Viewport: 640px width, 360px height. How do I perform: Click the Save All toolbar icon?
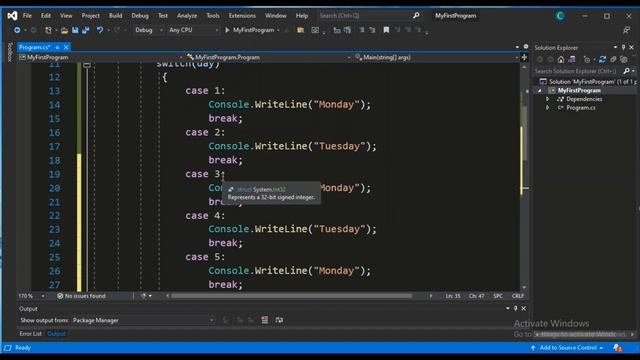(86, 30)
